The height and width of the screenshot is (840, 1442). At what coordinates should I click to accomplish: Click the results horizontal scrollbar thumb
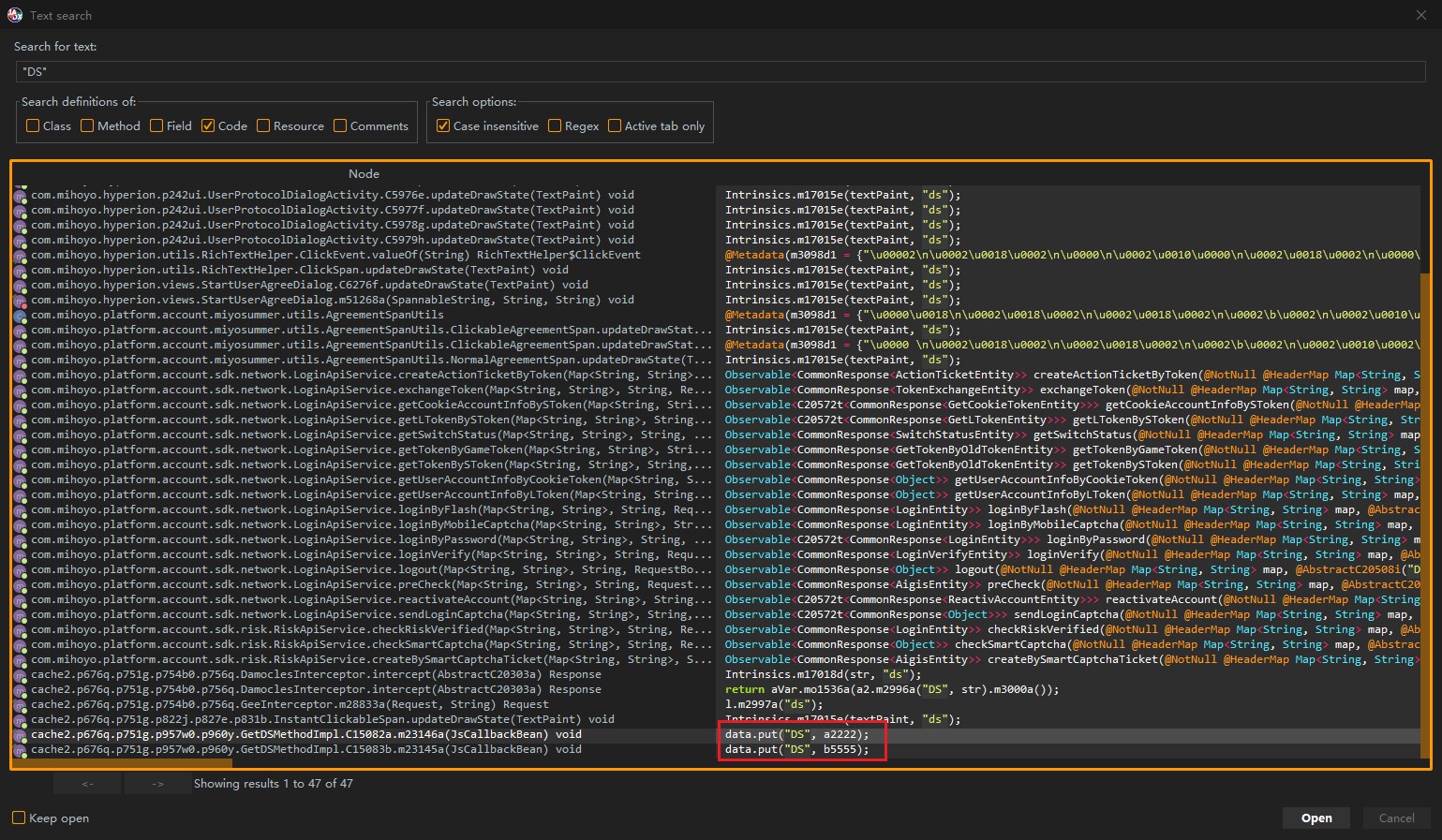(123, 763)
